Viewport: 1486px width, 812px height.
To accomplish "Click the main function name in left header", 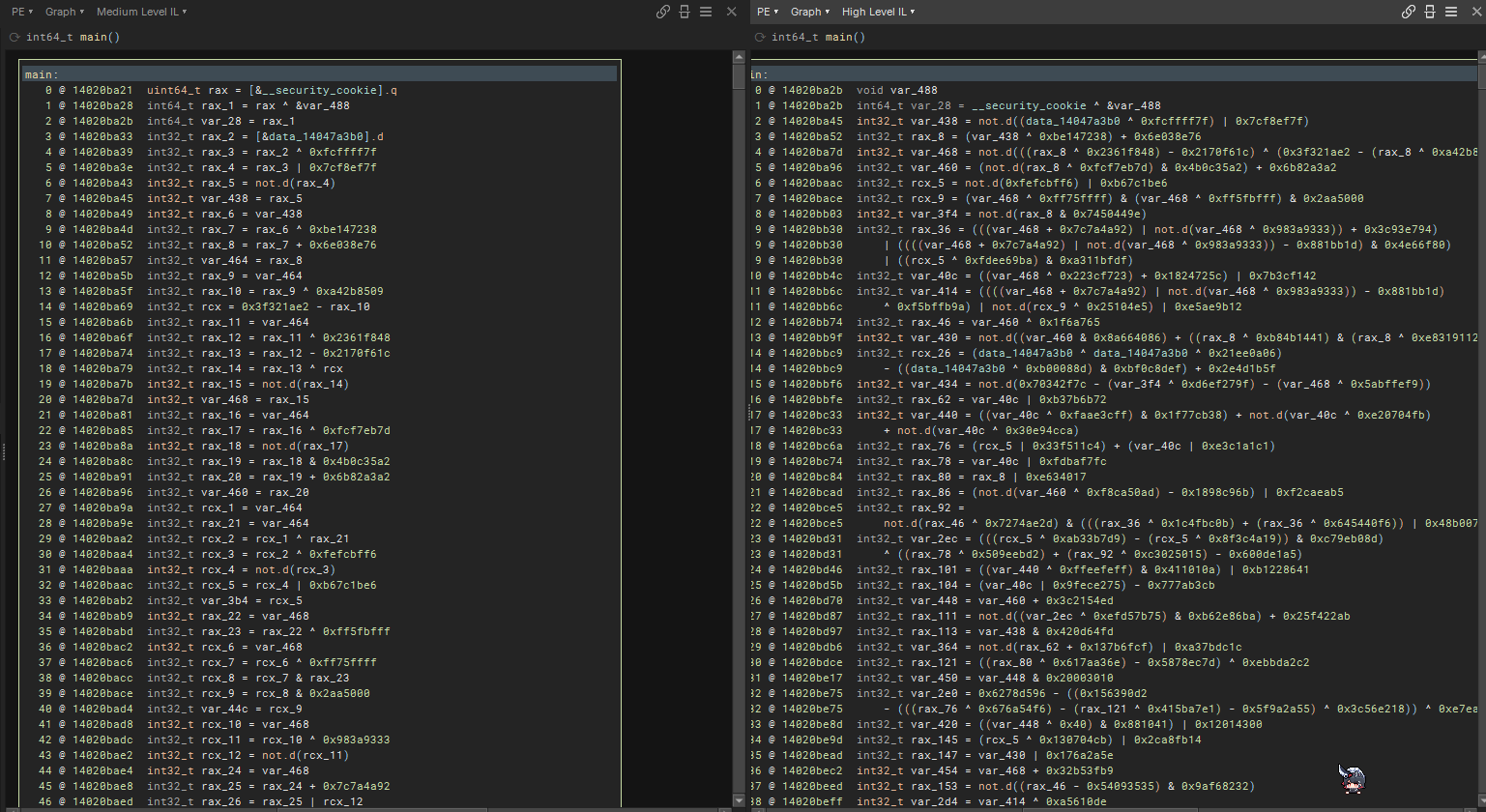I will point(94,37).
